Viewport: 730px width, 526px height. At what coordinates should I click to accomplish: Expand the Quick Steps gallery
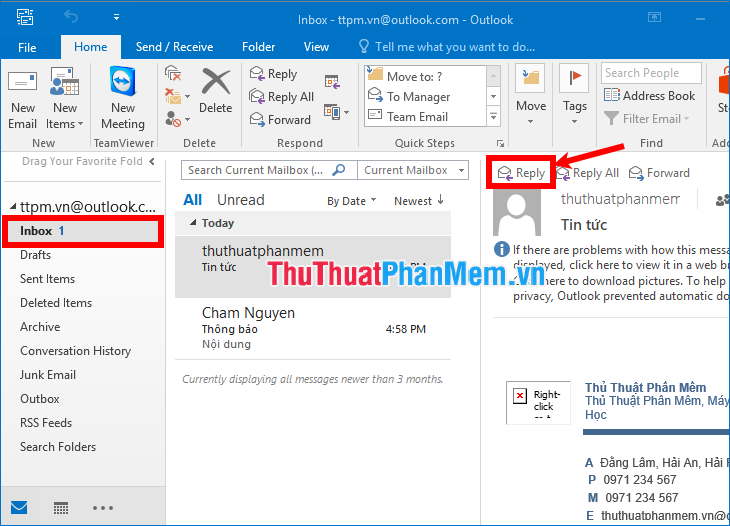pos(493,116)
